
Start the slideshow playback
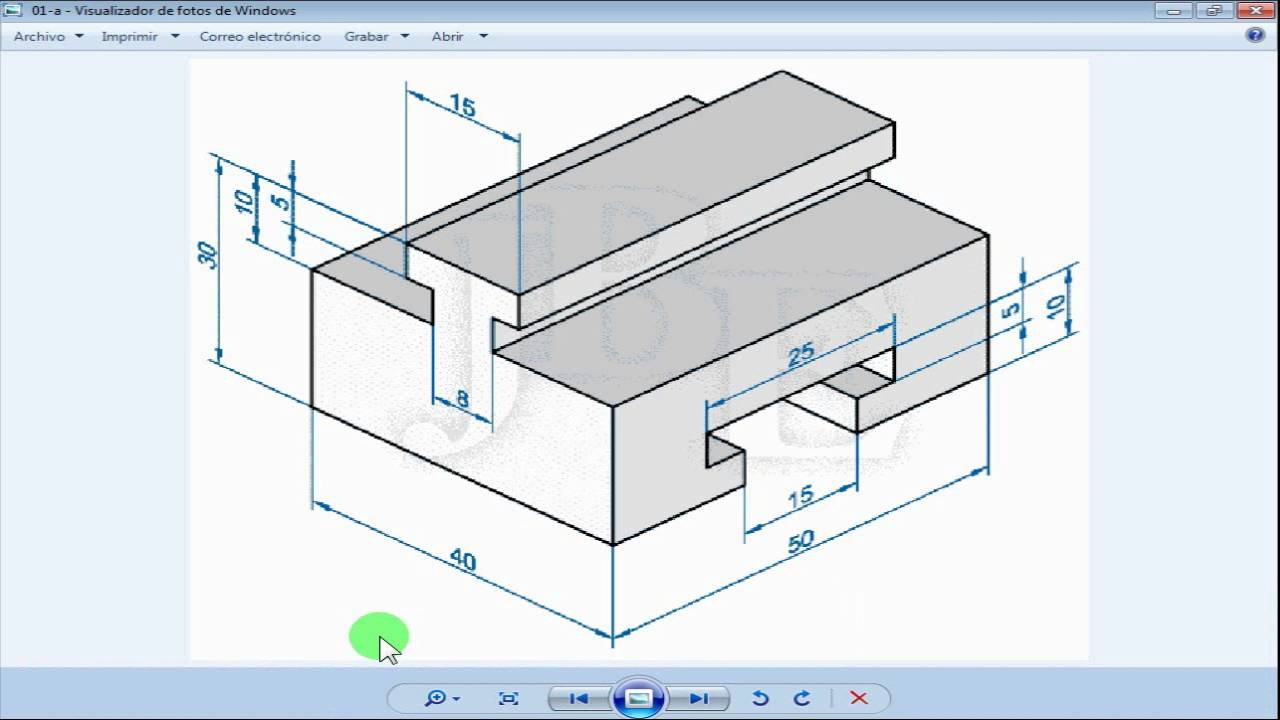point(638,698)
